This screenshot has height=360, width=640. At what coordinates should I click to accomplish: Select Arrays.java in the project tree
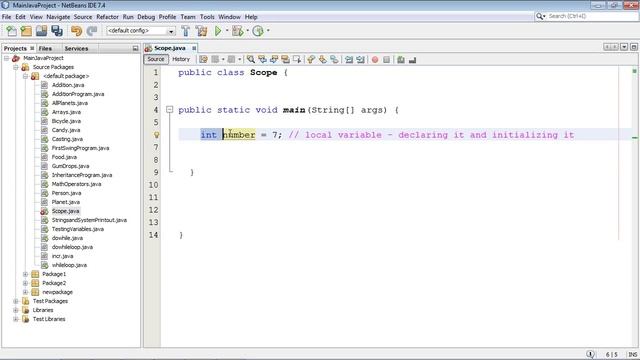coord(66,112)
